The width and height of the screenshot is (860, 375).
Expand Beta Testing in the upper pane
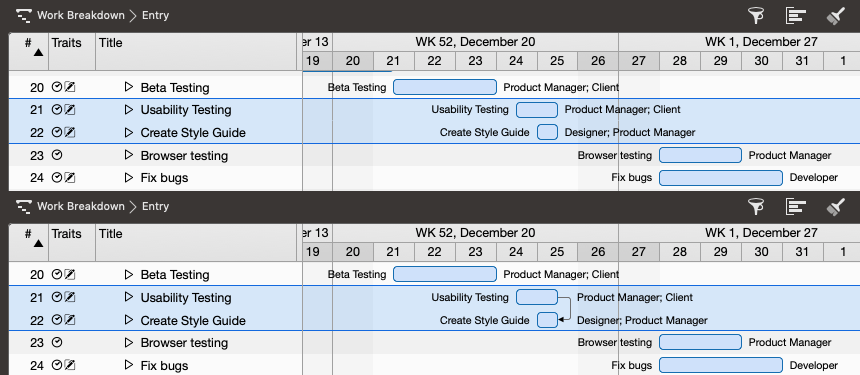(x=129, y=87)
